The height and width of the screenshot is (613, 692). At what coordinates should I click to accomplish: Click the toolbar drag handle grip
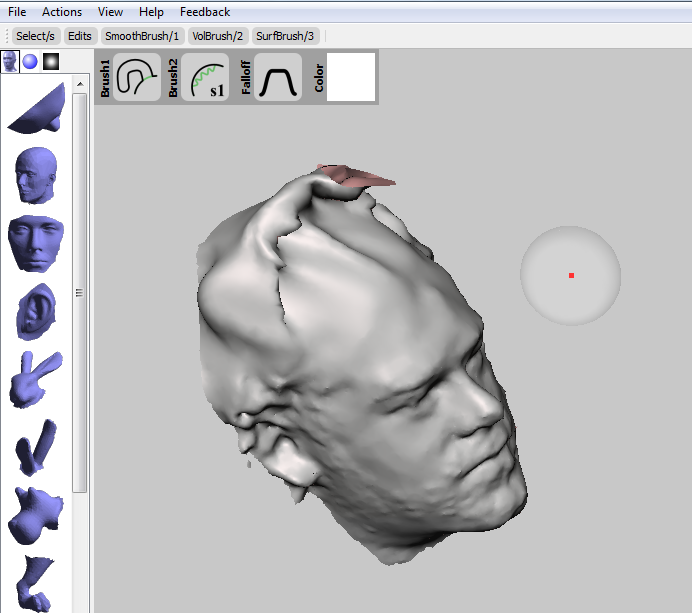(x=7, y=36)
